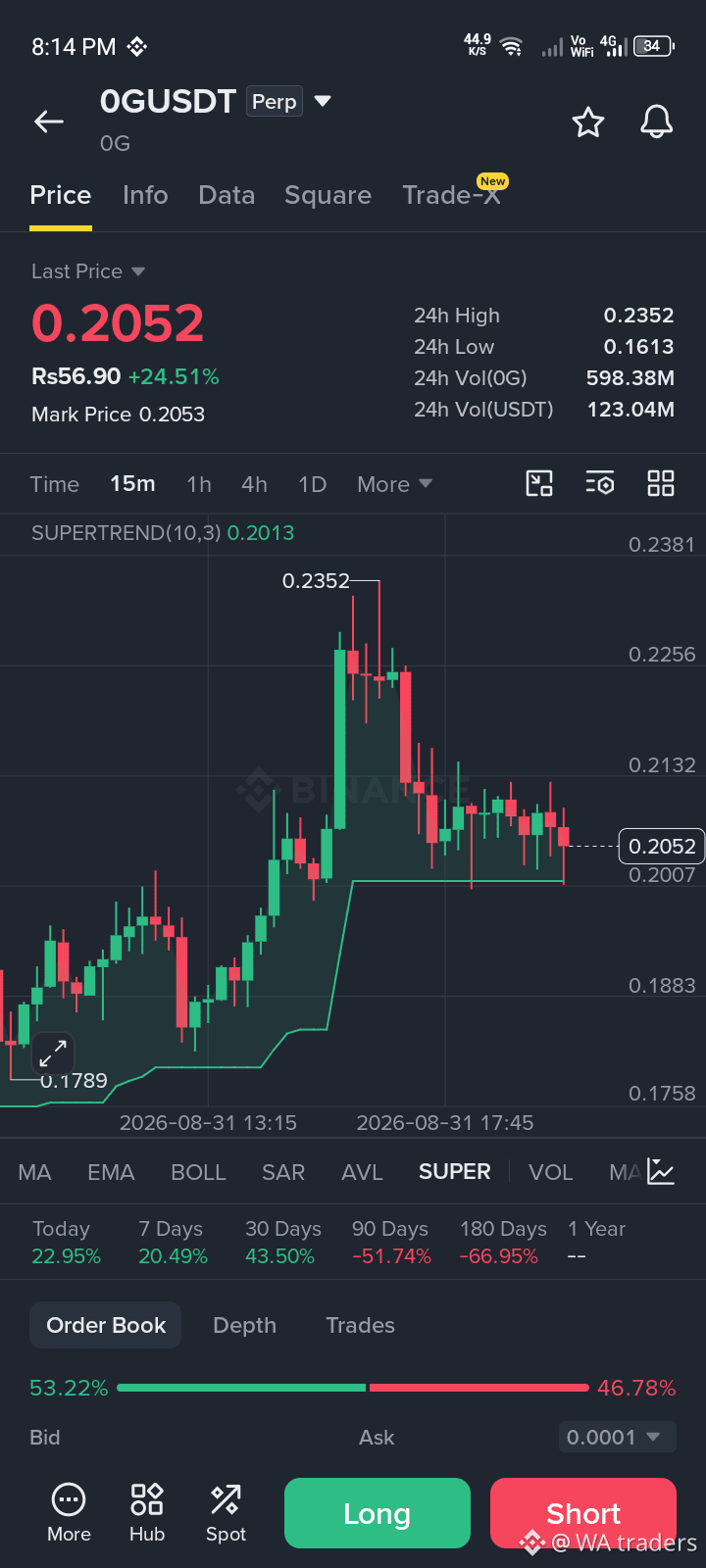
Task: Open the multi-chart grid layout icon
Action: [x=661, y=483]
